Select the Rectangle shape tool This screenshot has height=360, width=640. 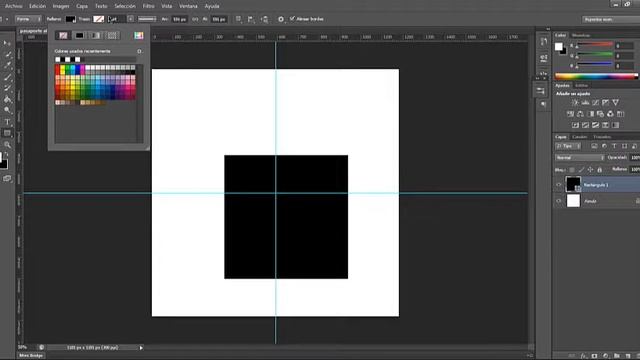pyautogui.click(x=7, y=133)
